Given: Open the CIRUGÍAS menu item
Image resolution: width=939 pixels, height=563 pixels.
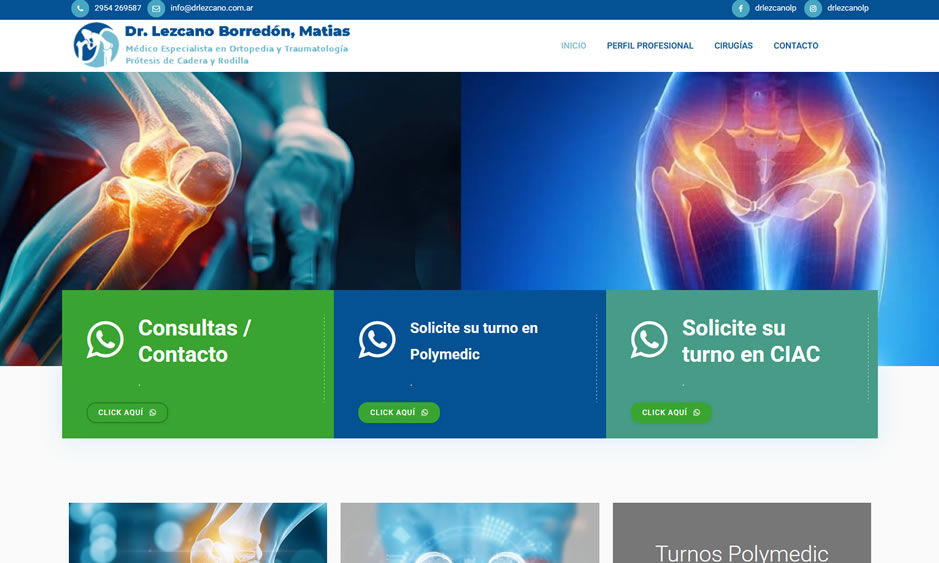Looking at the screenshot, I should tap(734, 46).
